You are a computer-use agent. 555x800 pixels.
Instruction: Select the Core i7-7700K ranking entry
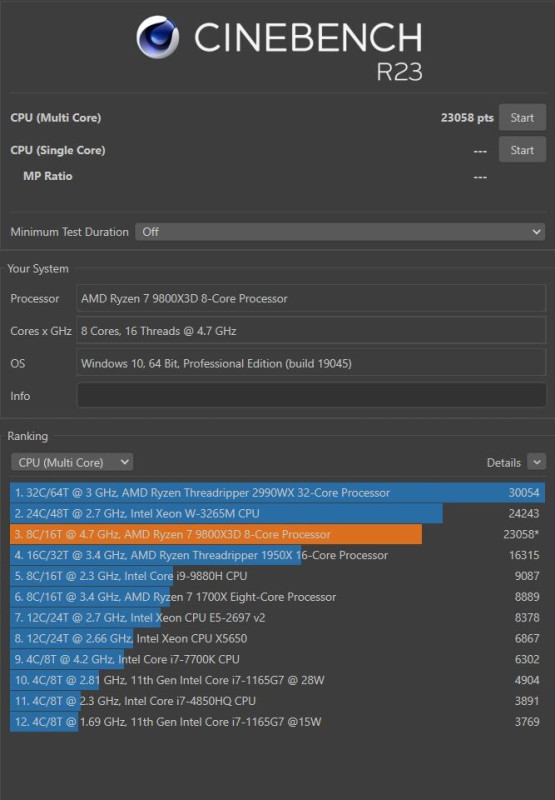coord(277,659)
